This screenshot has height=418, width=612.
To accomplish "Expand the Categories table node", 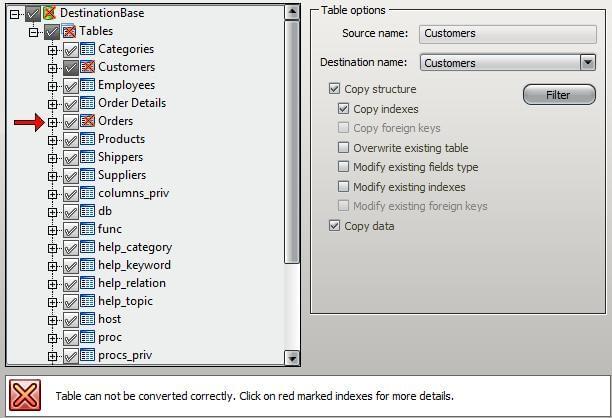I will pyautogui.click(x=52, y=50).
